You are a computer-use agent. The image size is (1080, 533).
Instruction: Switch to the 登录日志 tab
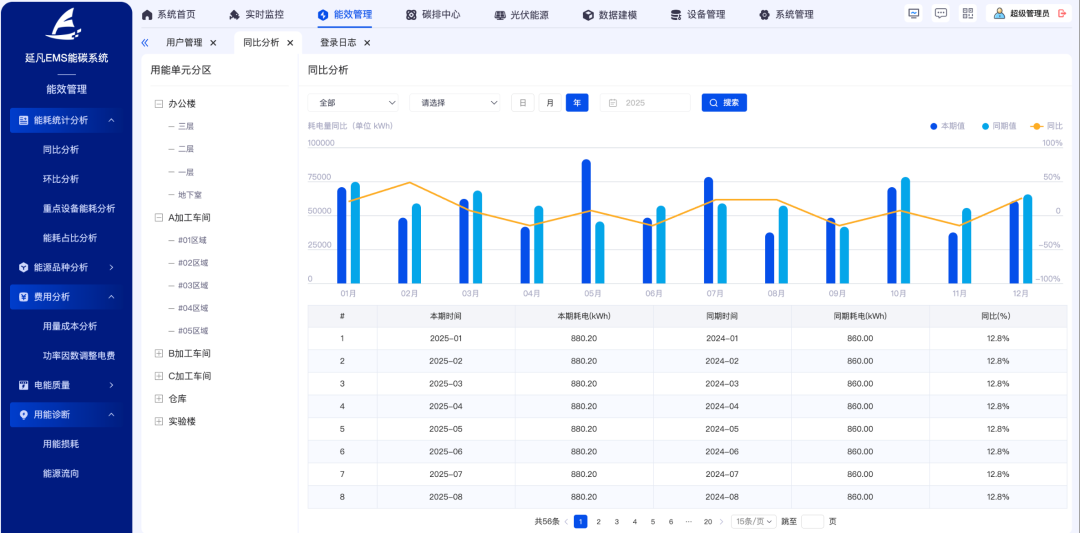(338, 43)
